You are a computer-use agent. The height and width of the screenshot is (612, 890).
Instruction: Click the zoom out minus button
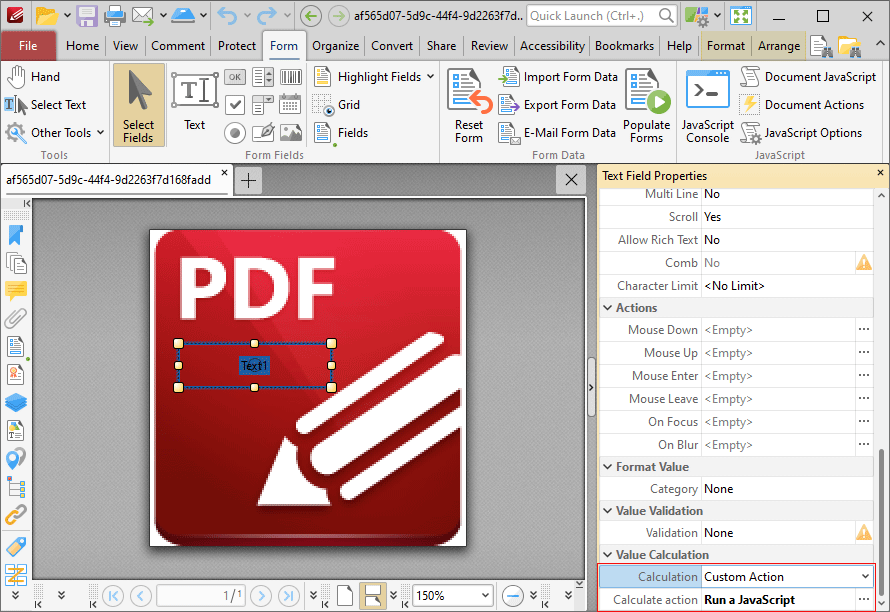coord(513,596)
